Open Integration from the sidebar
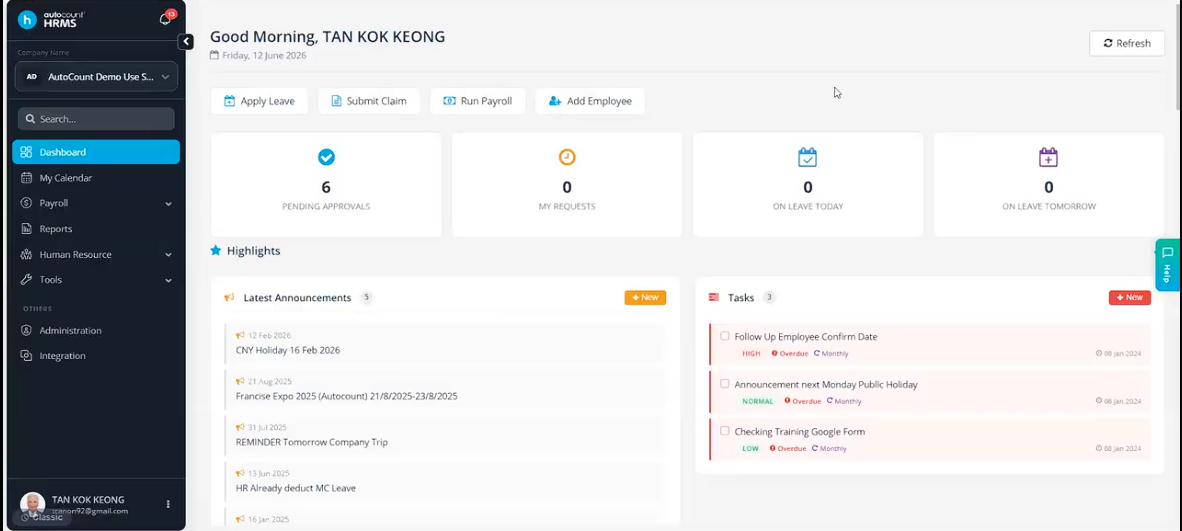The height and width of the screenshot is (531, 1182). 96,355
